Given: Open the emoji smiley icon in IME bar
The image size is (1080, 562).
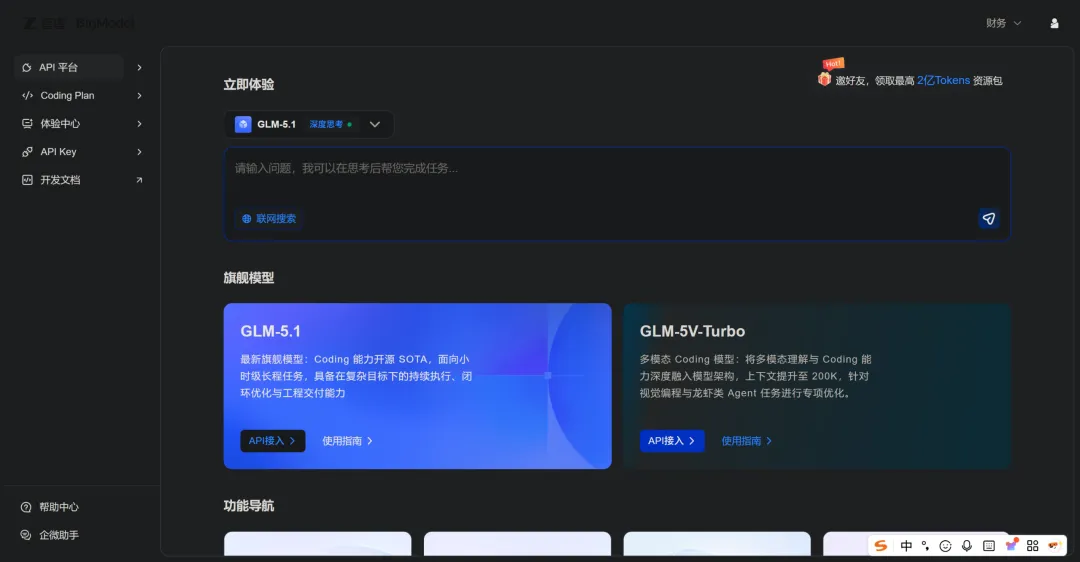Looking at the screenshot, I should (946, 545).
